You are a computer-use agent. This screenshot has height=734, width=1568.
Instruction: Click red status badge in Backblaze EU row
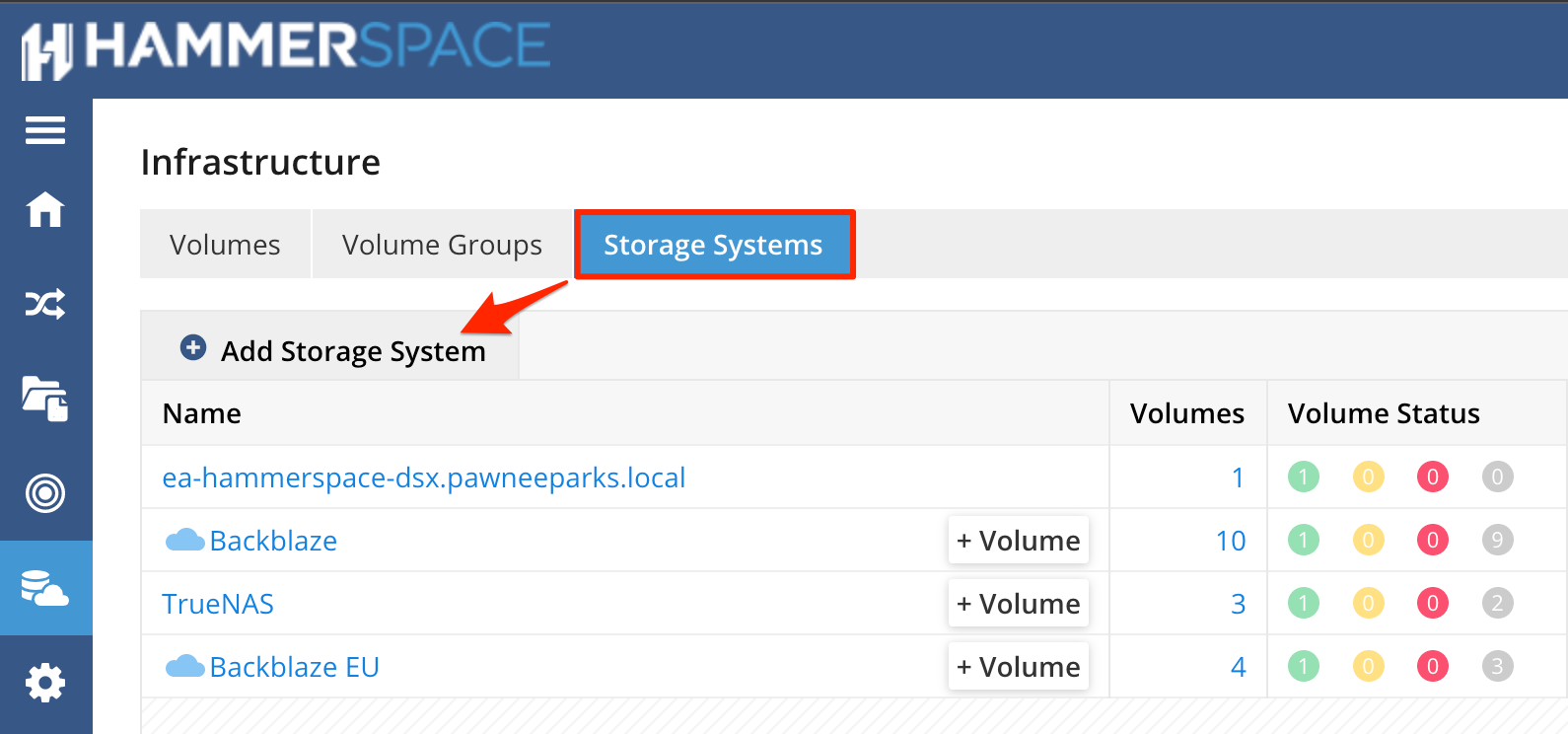tap(1433, 666)
